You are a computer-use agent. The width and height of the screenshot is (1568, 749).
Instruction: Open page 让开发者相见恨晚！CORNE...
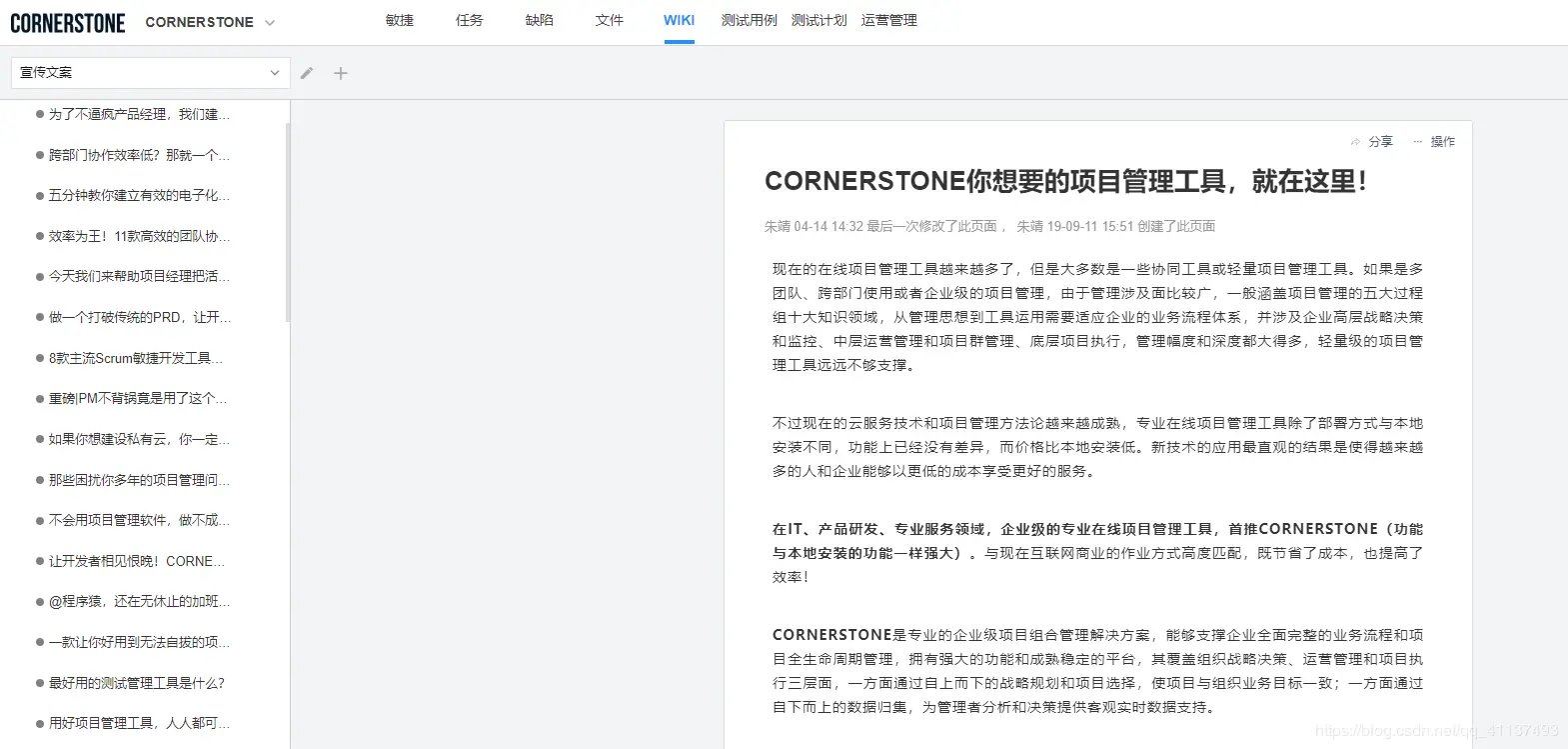(136, 561)
